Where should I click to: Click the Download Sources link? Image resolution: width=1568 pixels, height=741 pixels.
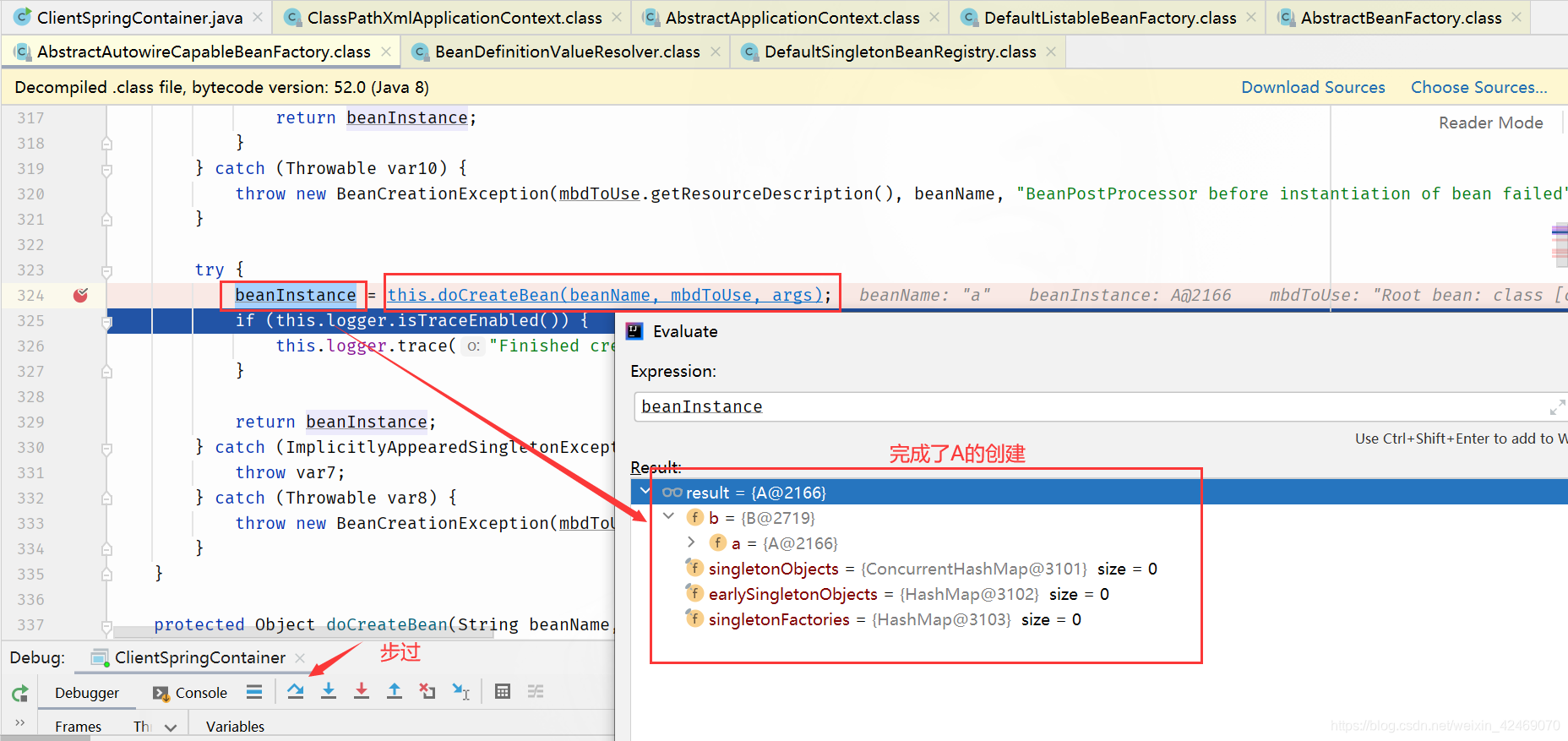pos(1313,87)
